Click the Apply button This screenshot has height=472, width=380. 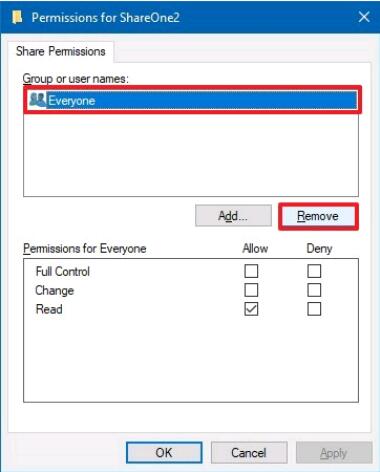334,453
